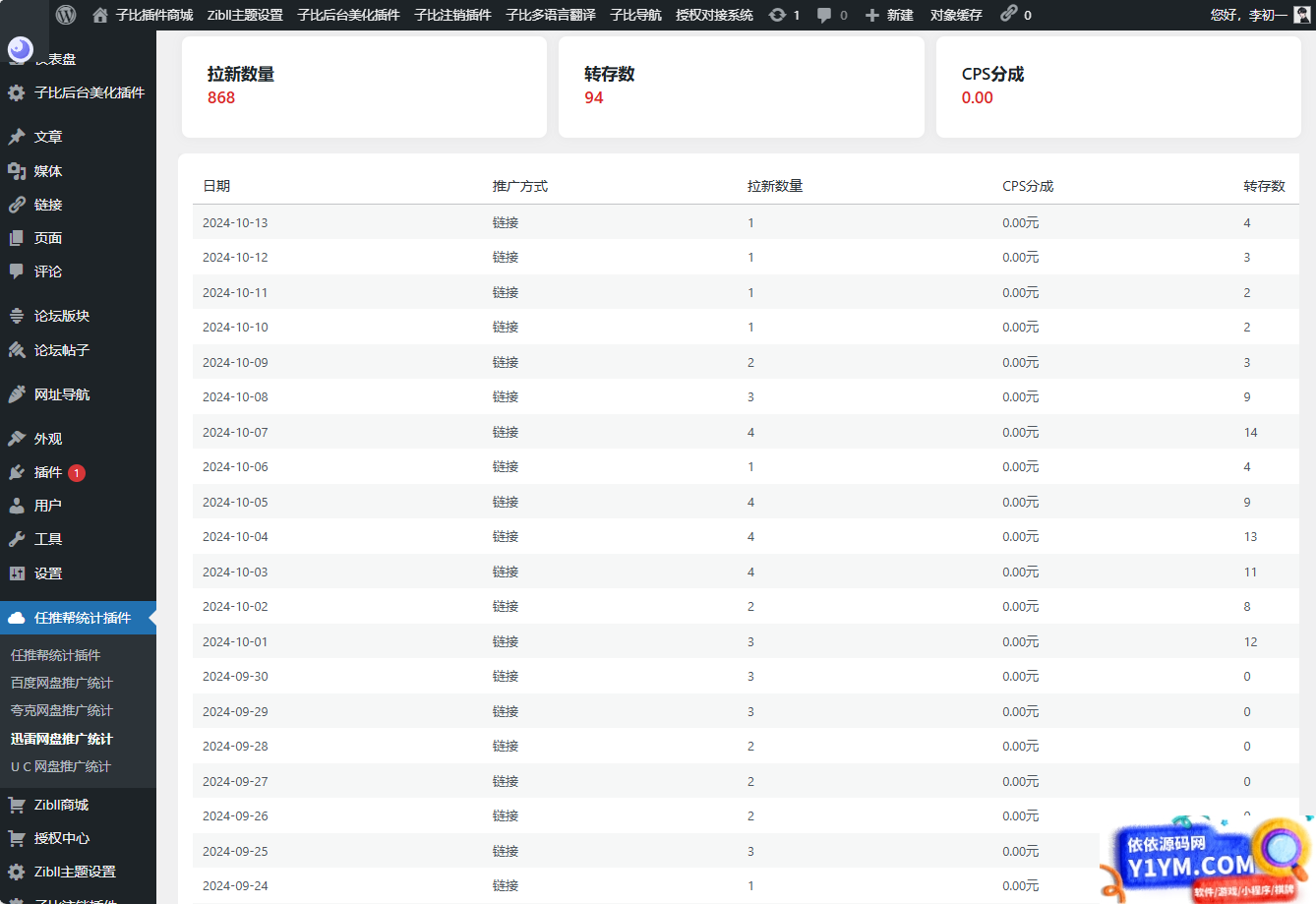Image resolution: width=1316 pixels, height=904 pixels.
Task: Click the date cell 2024-10-07
Action: tap(235, 433)
